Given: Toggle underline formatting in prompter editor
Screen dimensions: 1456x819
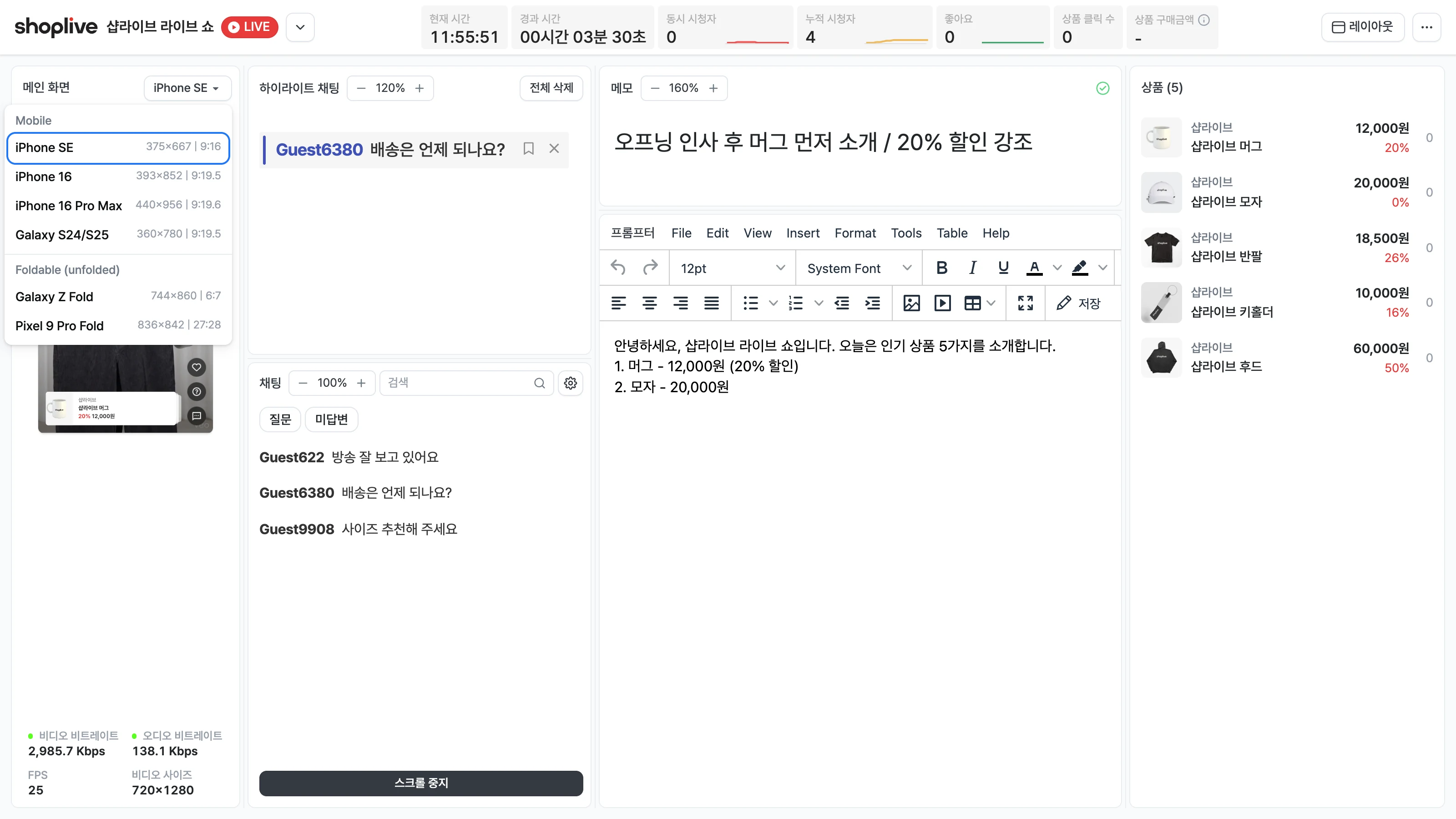Looking at the screenshot, I should 1003,268.
